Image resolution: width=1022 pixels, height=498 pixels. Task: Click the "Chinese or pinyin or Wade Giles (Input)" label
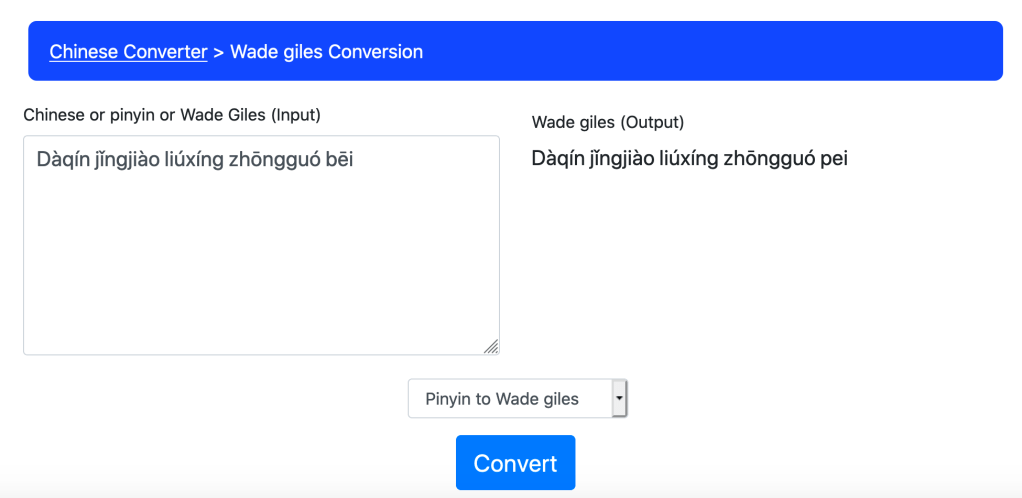click(x=172, y=115)
